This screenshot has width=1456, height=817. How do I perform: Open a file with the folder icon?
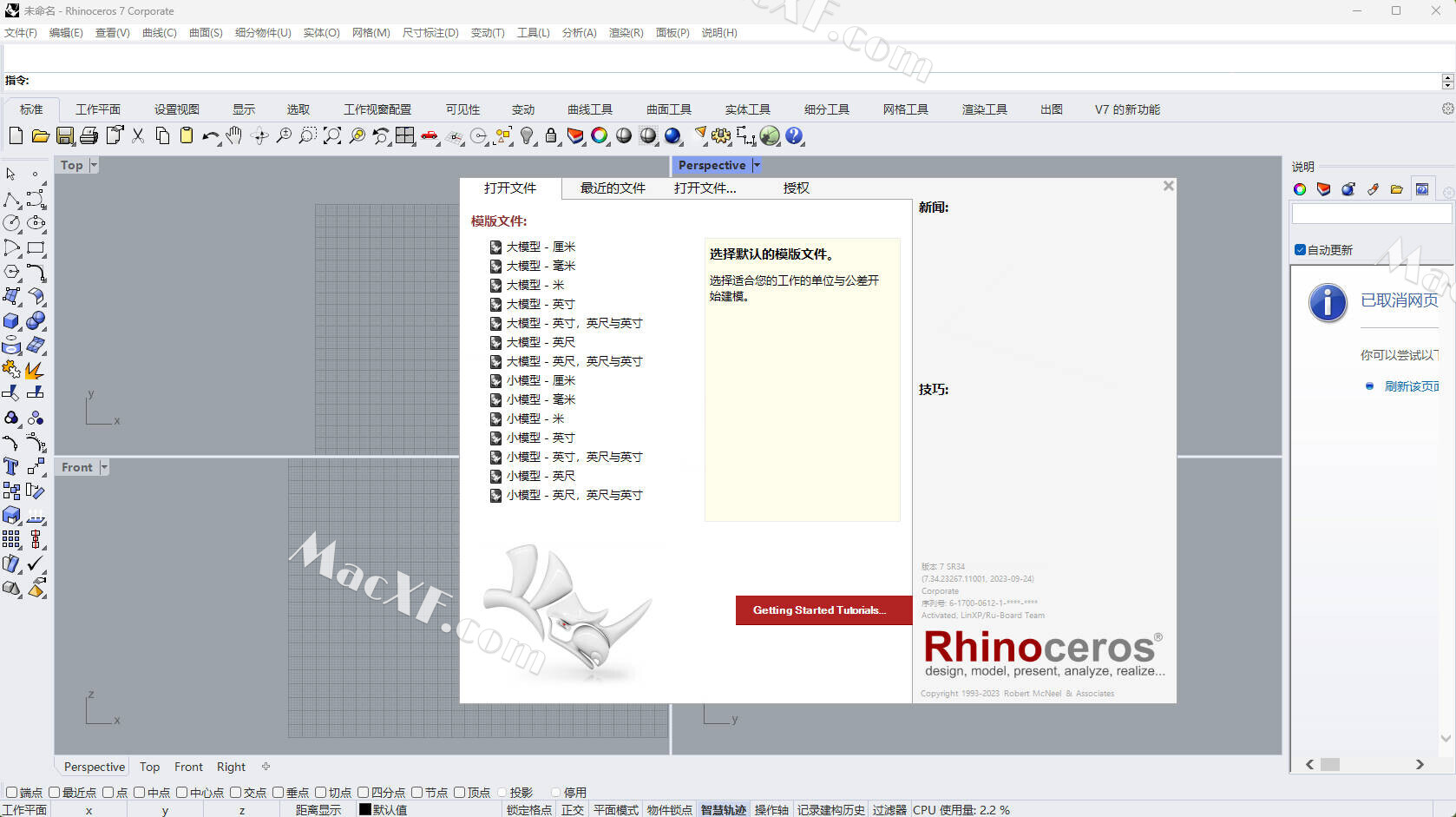pos(40,135)
